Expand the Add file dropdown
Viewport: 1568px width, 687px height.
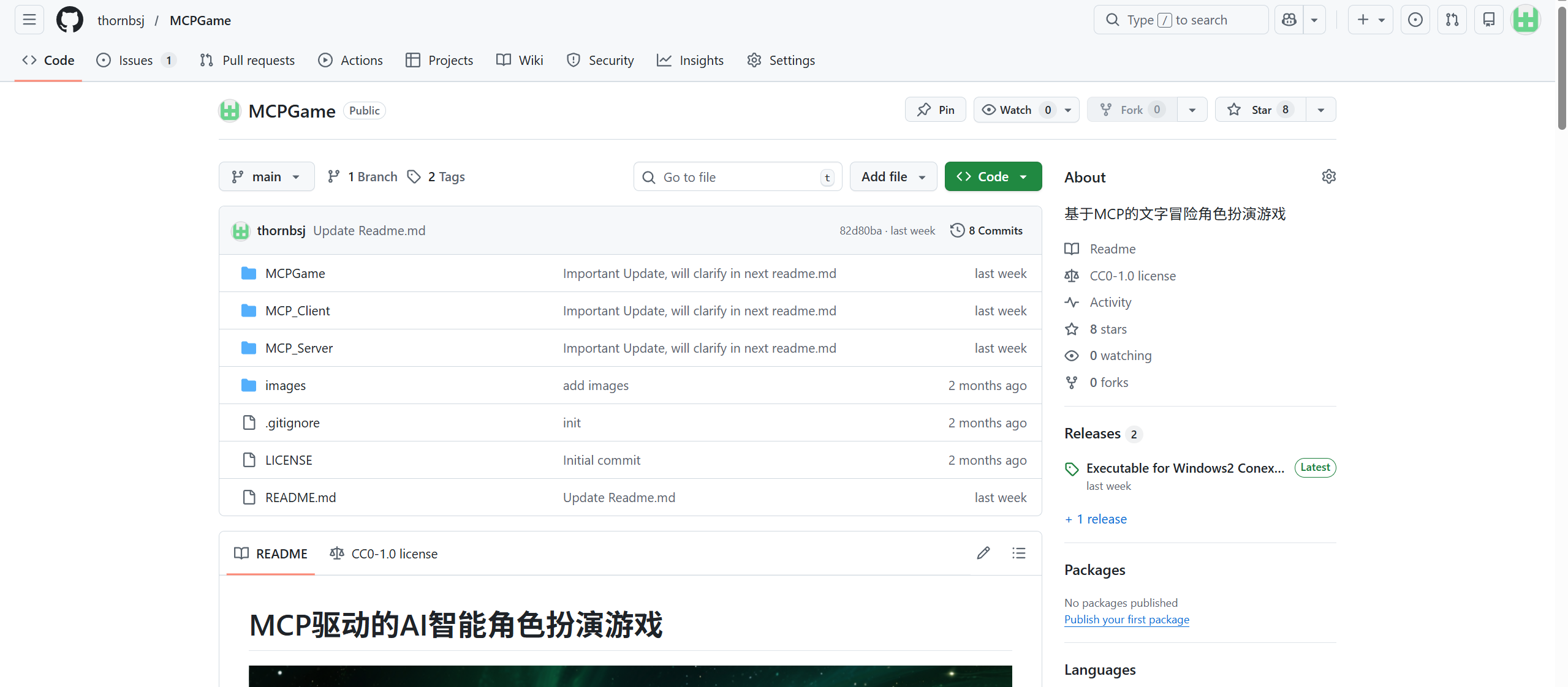click(893, 177)
